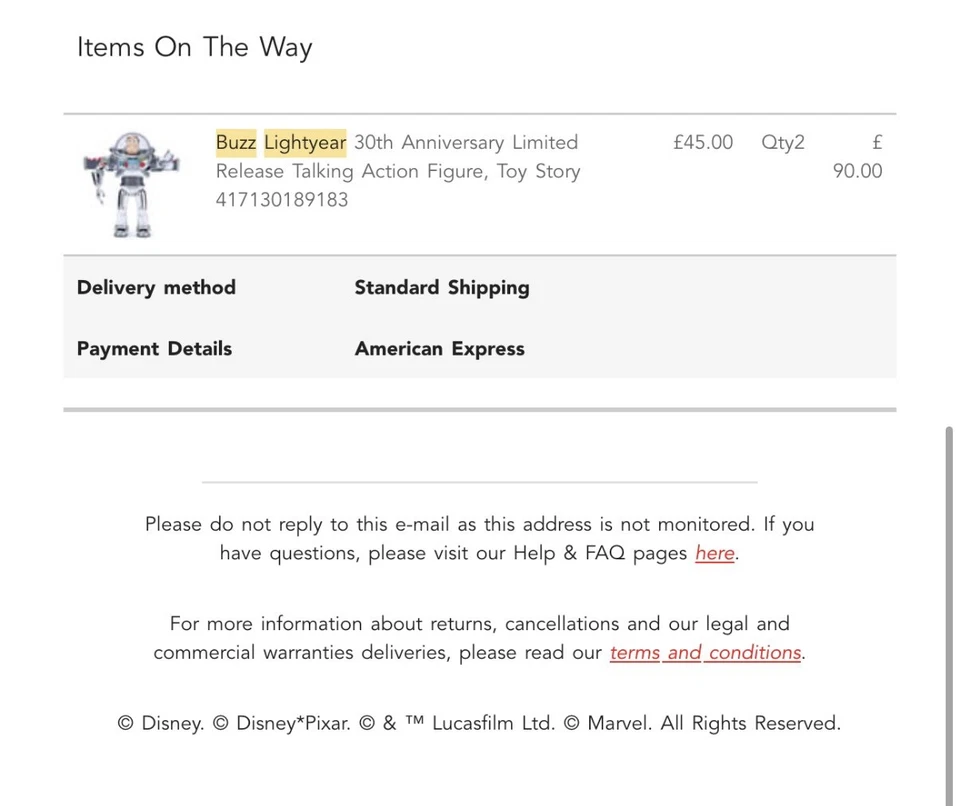Click the 90.00 total price
The image size is (960, 806).
(858, 171)
